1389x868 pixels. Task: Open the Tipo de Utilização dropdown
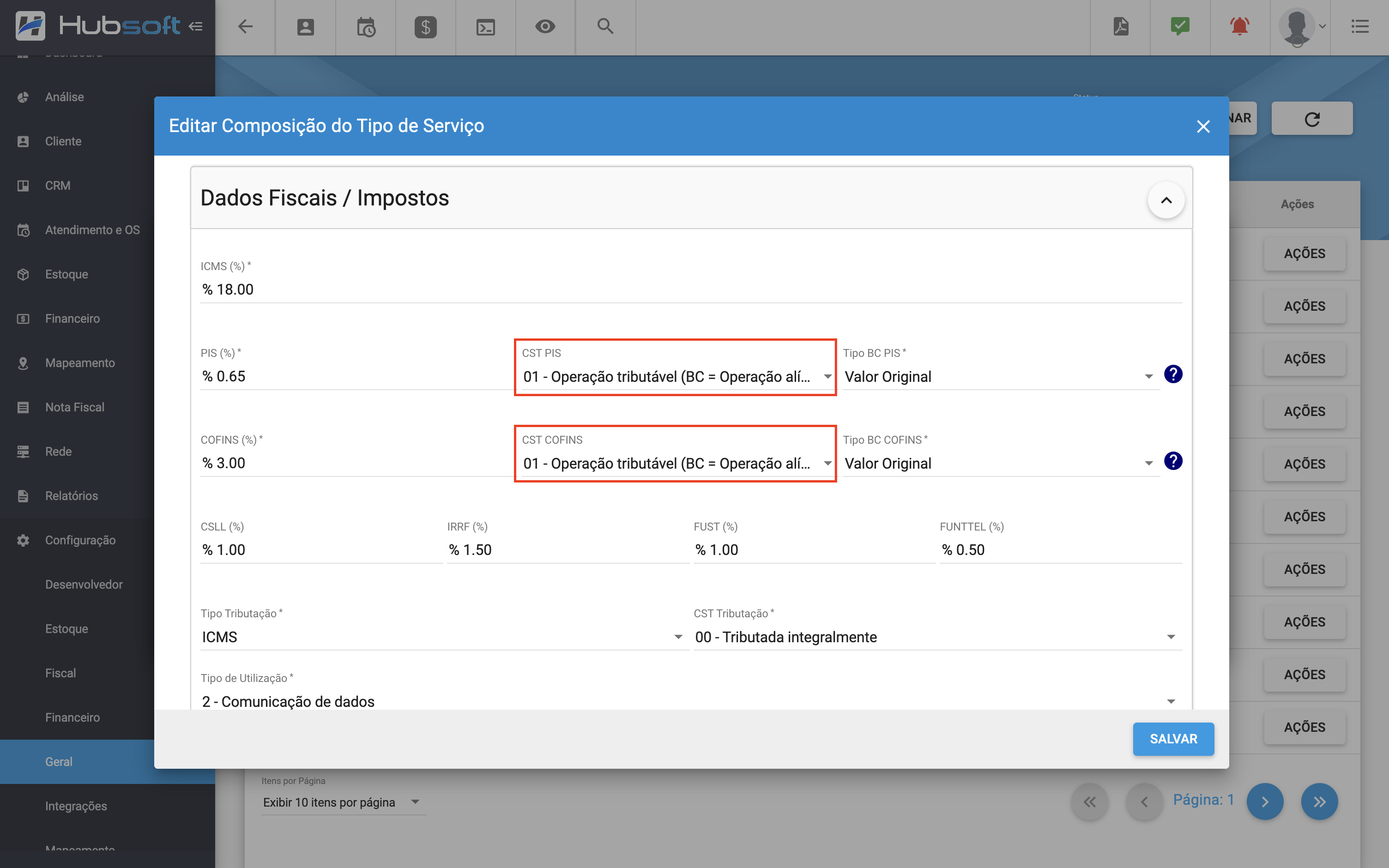(690, 701)
